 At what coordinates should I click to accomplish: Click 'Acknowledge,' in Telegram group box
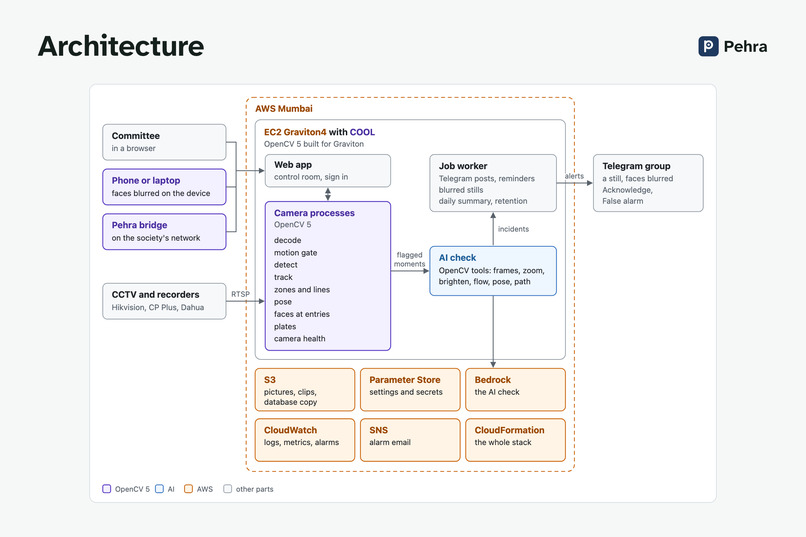click(627, 190)
